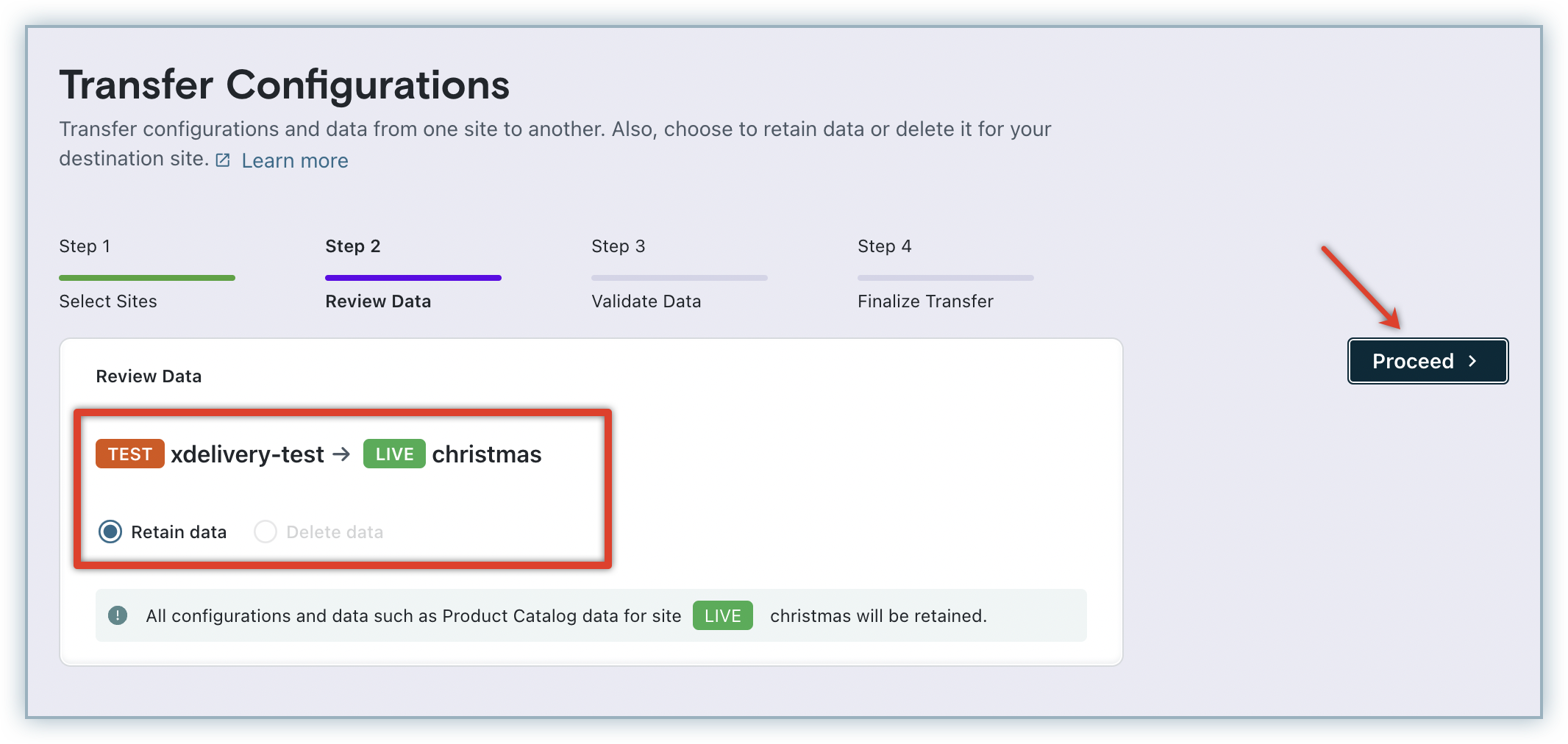Jump to Step 3 Validate Data
This screenshot has height=744, width=1568.
pyautogui.click(x=646, y=301)
